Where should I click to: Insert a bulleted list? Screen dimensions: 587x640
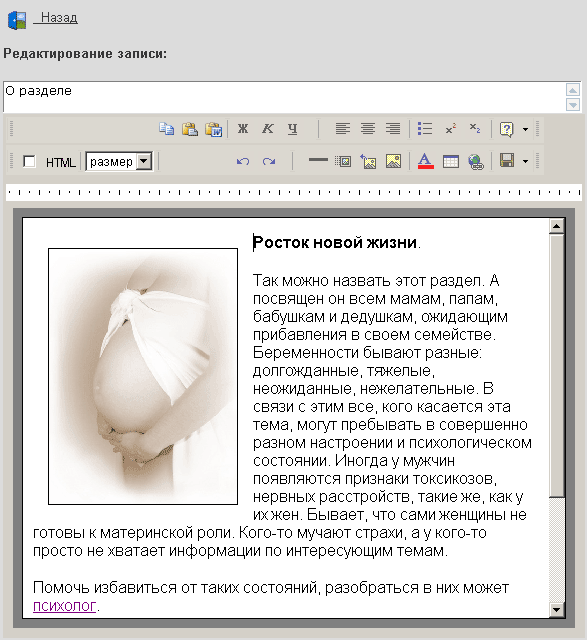(425, 129)
